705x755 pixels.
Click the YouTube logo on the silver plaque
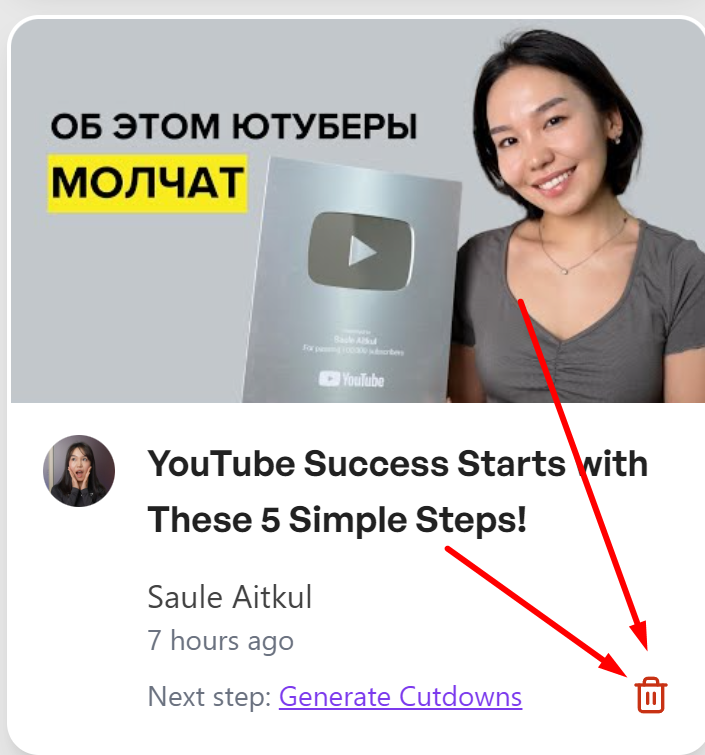(351, 379)
